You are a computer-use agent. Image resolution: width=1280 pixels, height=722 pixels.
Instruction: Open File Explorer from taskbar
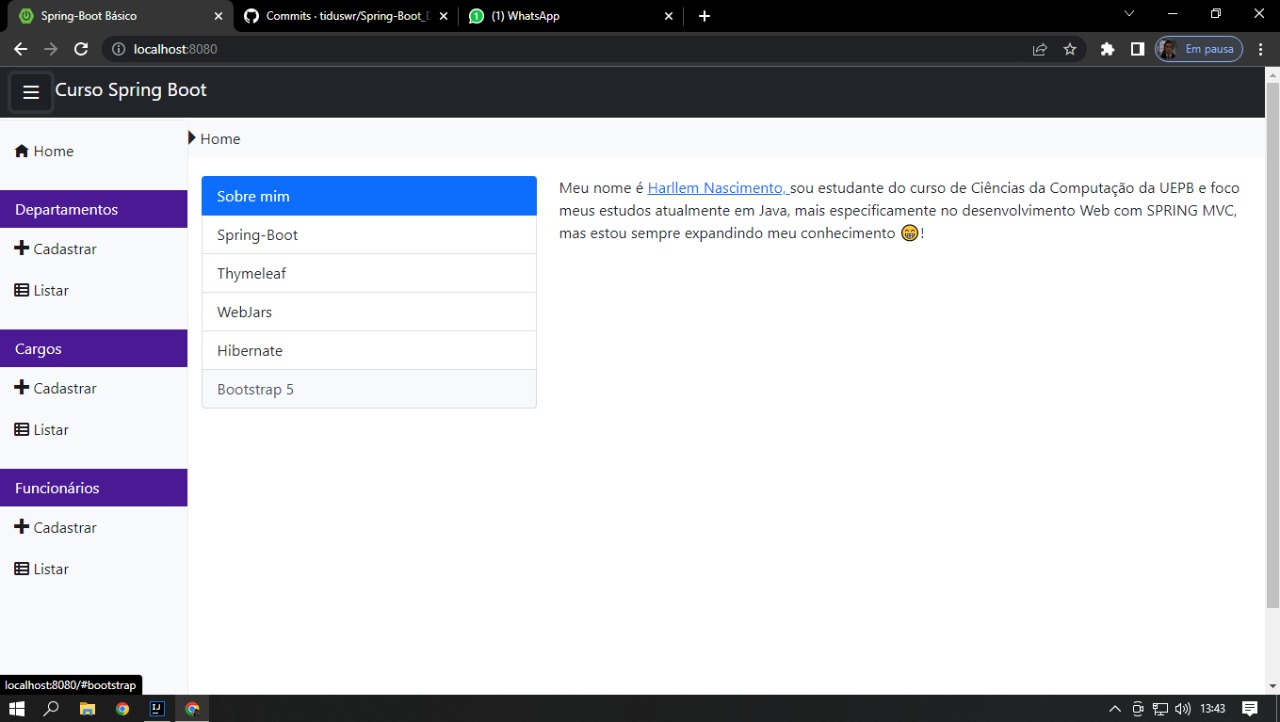(87, 709)
